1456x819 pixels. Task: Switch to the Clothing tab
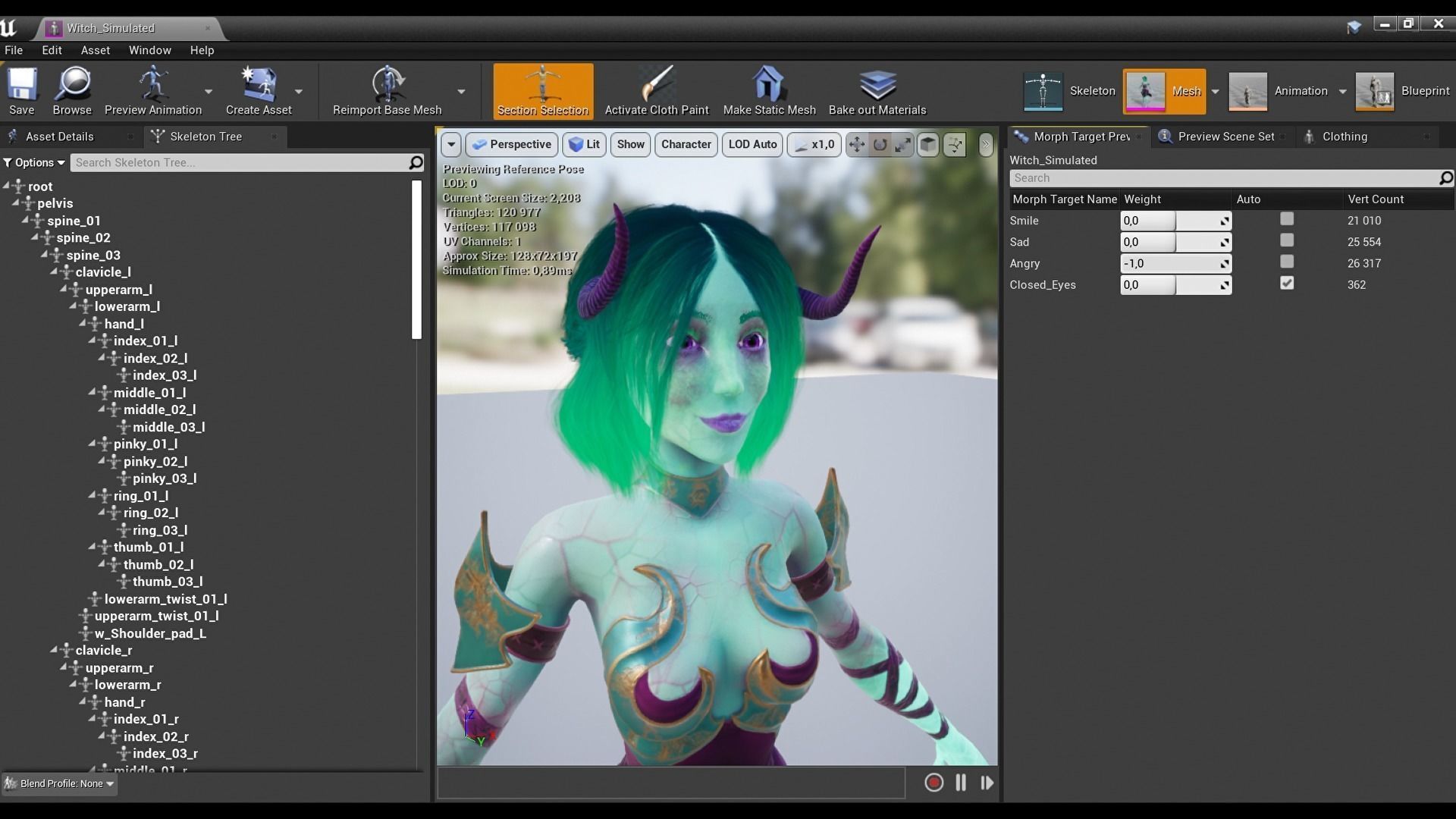(1344, 136)
